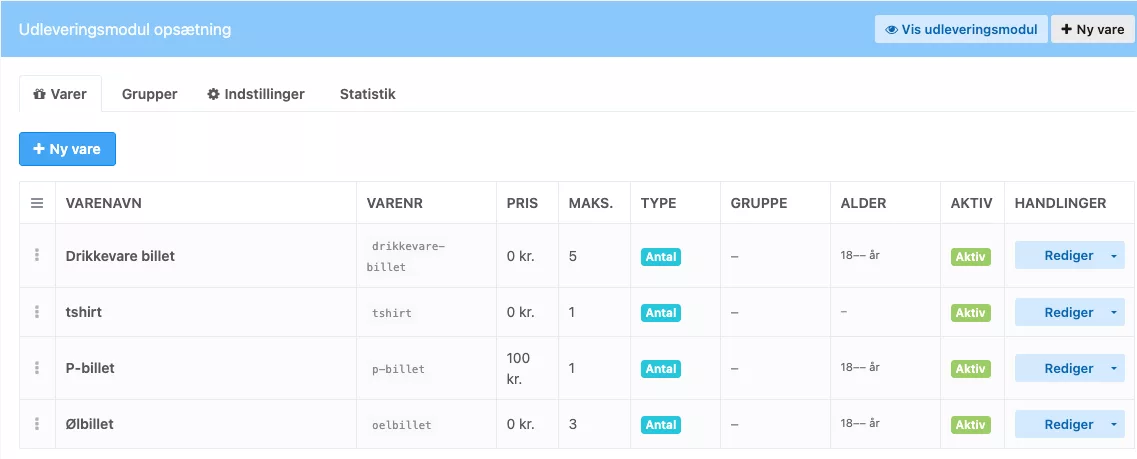Open the Grupper tab

click(149, 94)
